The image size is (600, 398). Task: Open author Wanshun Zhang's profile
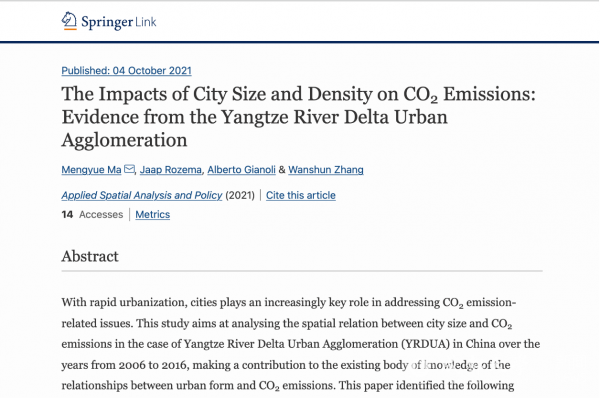[326, 170]
